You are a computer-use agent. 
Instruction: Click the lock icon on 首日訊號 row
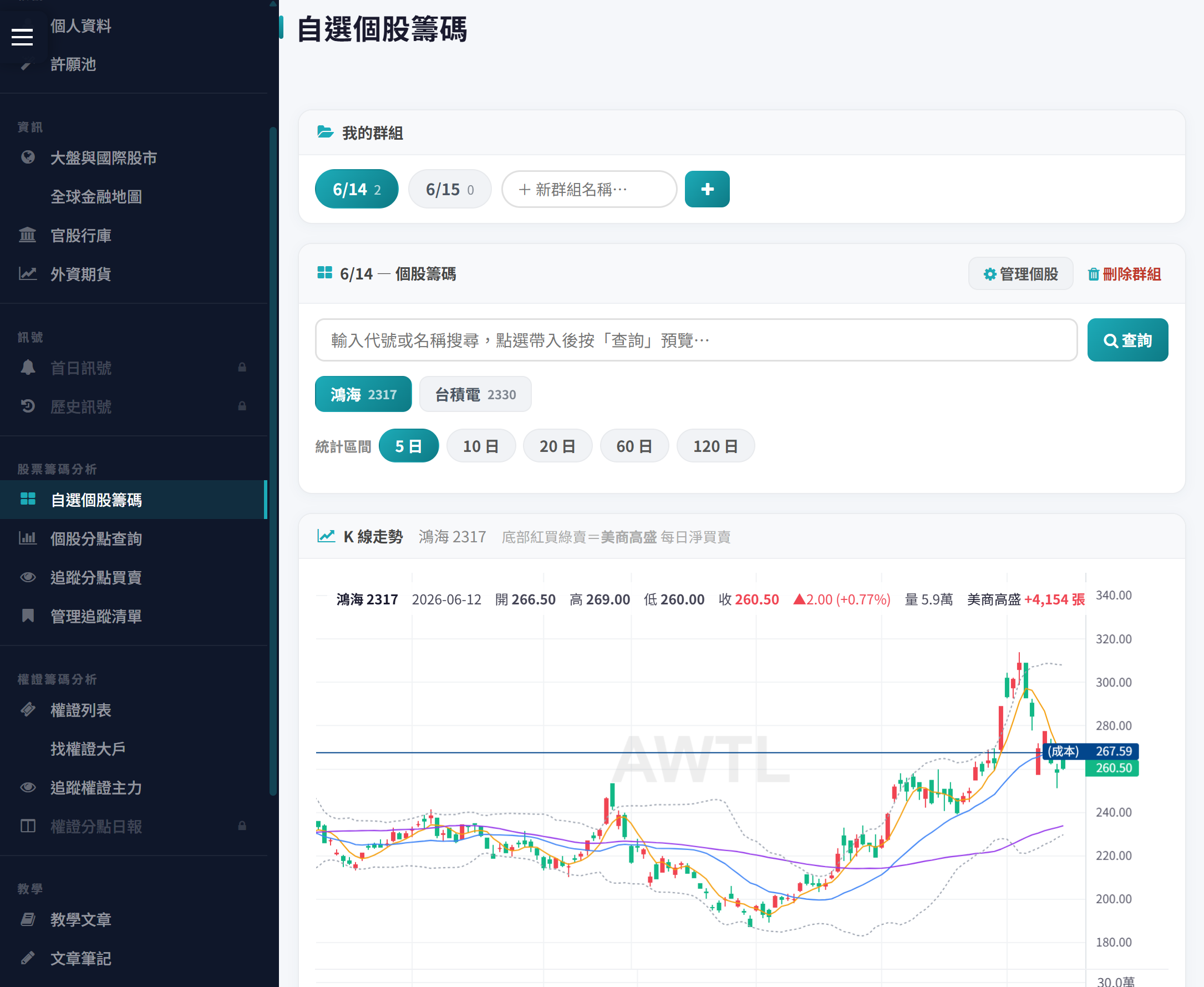point(242,367)
